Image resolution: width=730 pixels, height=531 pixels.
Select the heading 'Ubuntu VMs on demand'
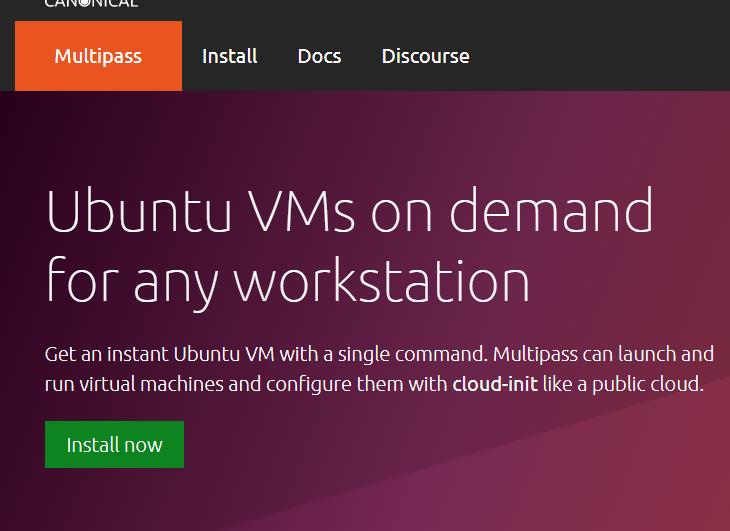pos(350,210)
